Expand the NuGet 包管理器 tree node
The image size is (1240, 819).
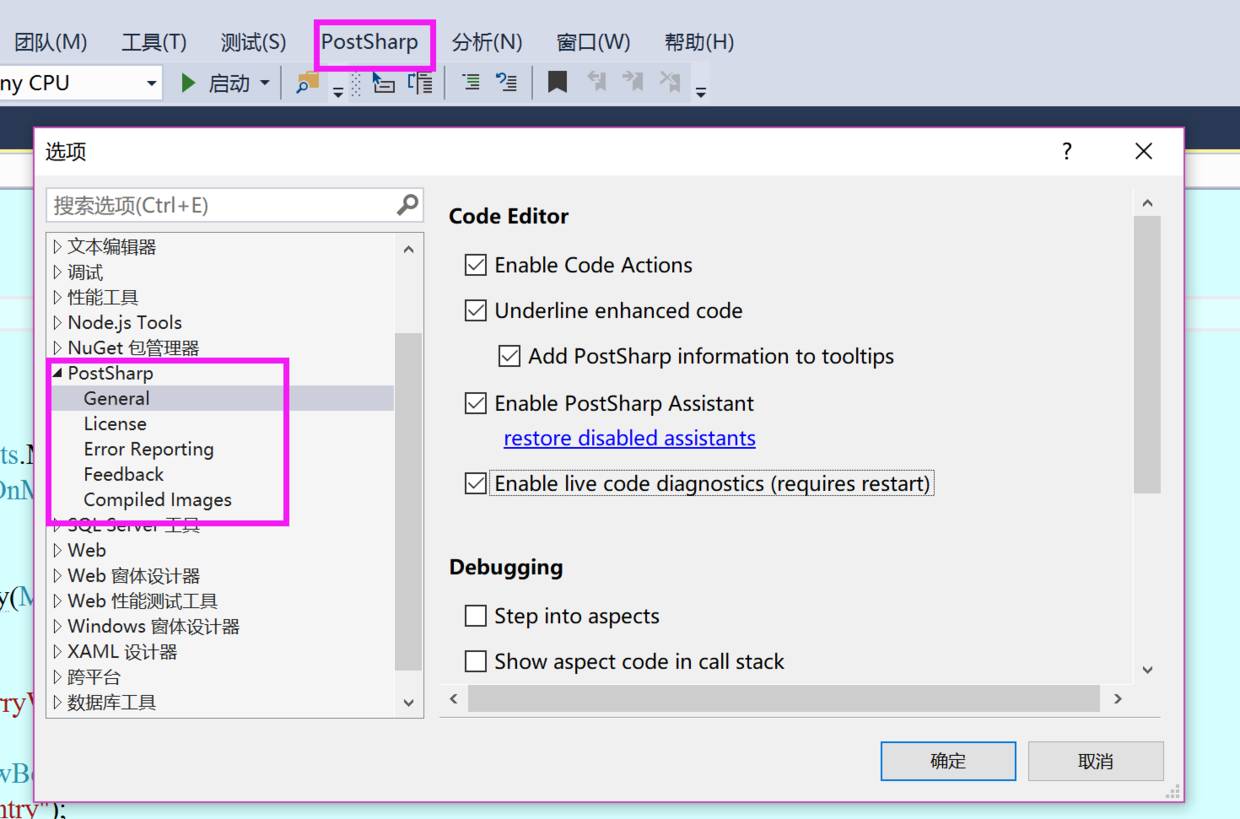[x=57, y=348]
